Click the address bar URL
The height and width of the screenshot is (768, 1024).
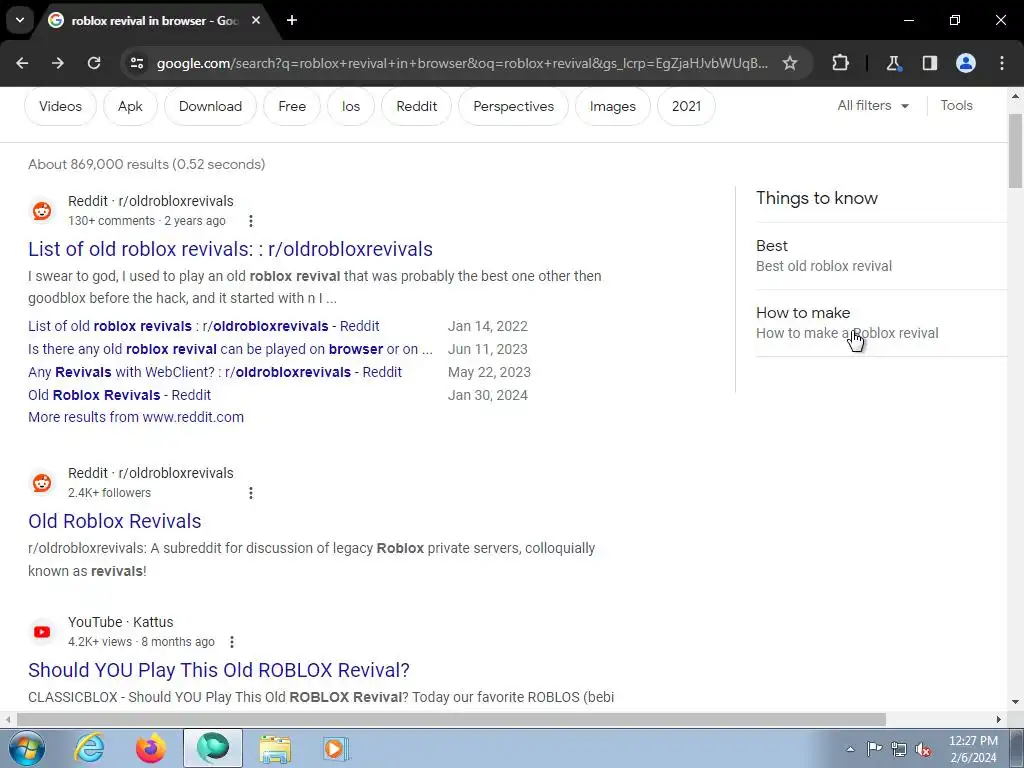462,63
